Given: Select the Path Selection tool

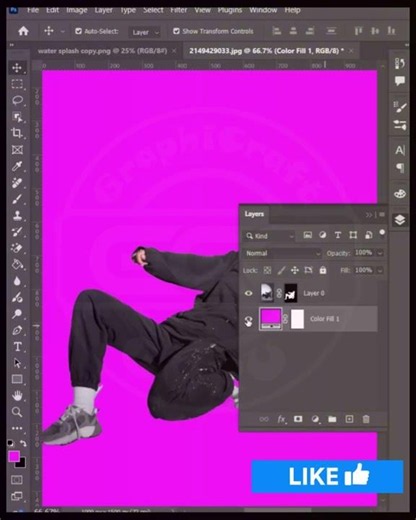Looking at the screenshot, I should 17,363.
